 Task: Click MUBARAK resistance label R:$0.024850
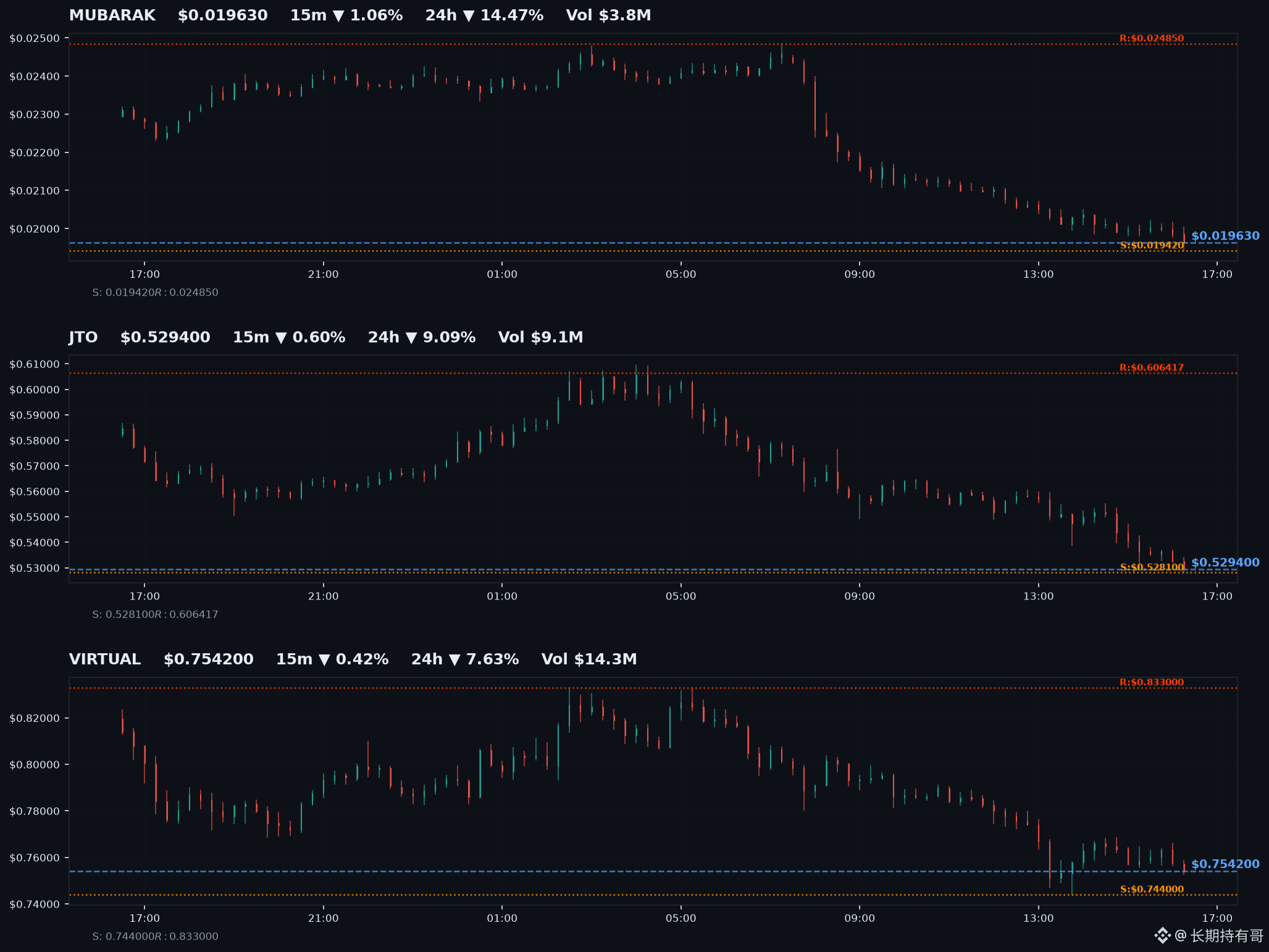tap(1152, 38)
